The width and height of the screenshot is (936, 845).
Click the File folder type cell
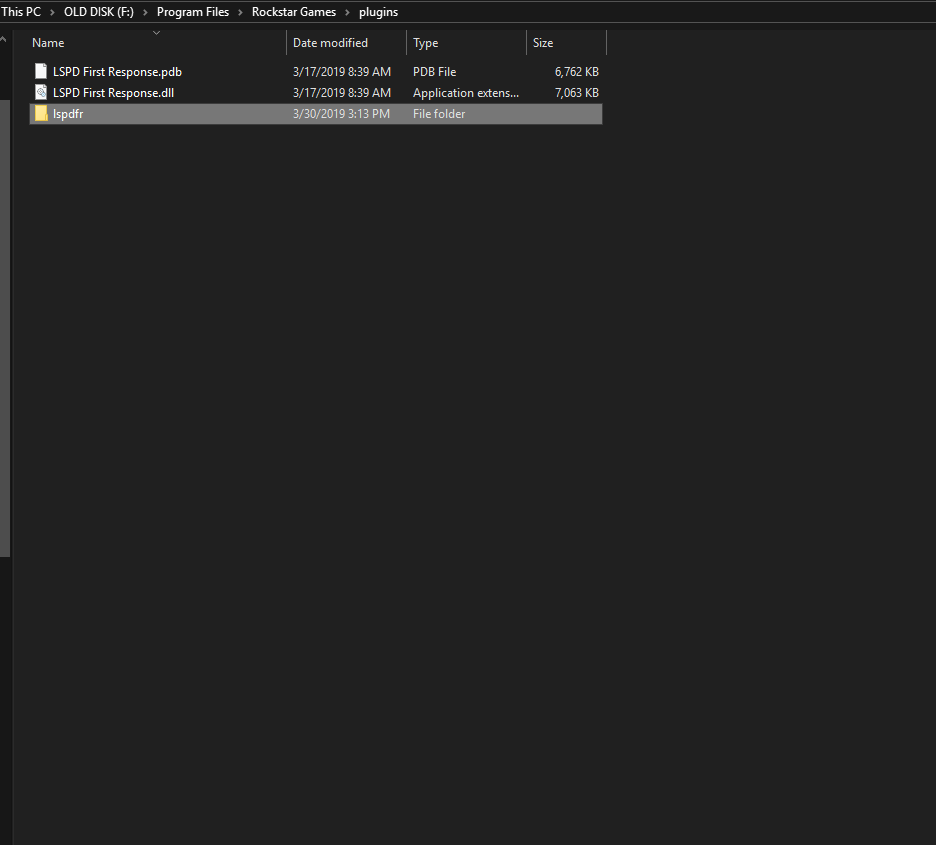[439, 114]
